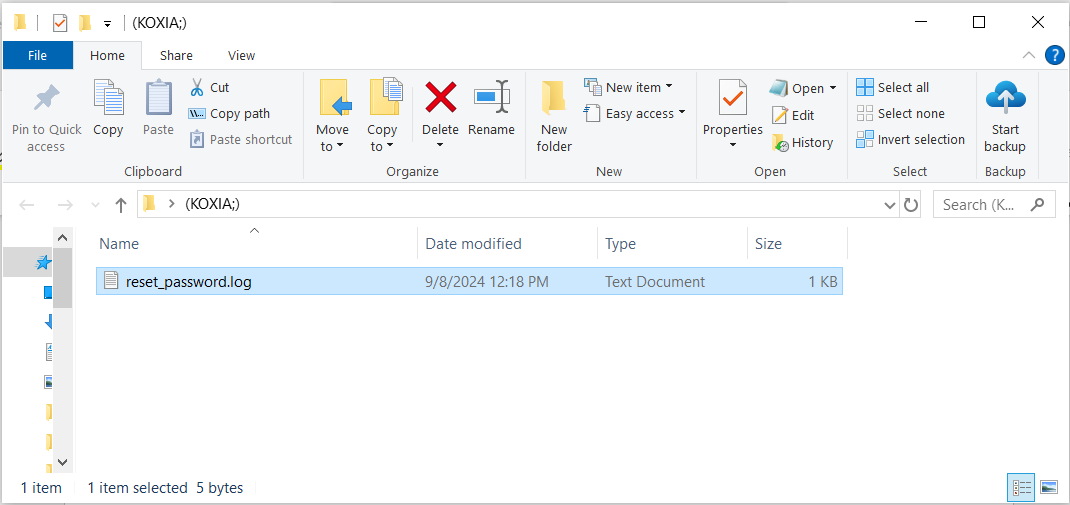Click the address bar path (KOXIA;)
The height and width of the screenshot is (505, 1070).
point(212,204)
